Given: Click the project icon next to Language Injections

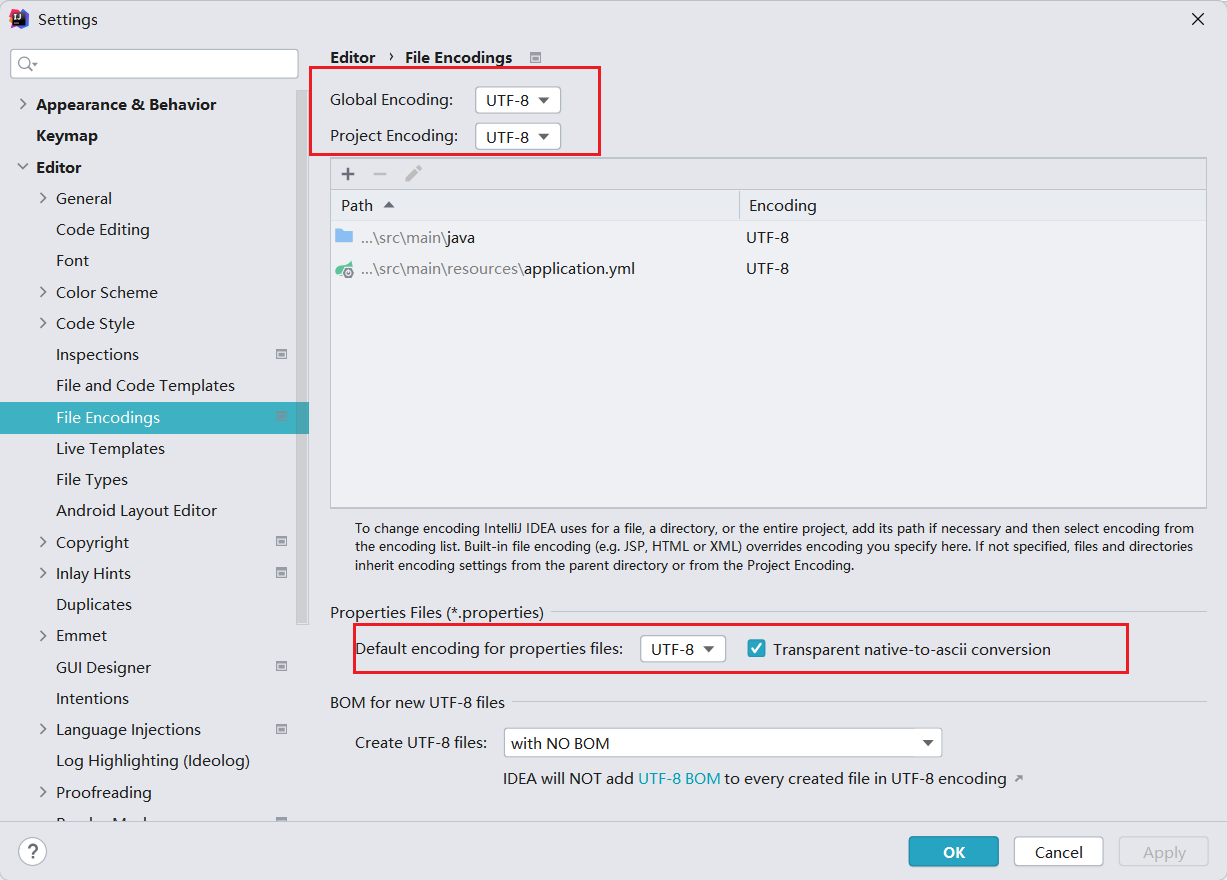Looking at the screenshot, I should (282, 729).
